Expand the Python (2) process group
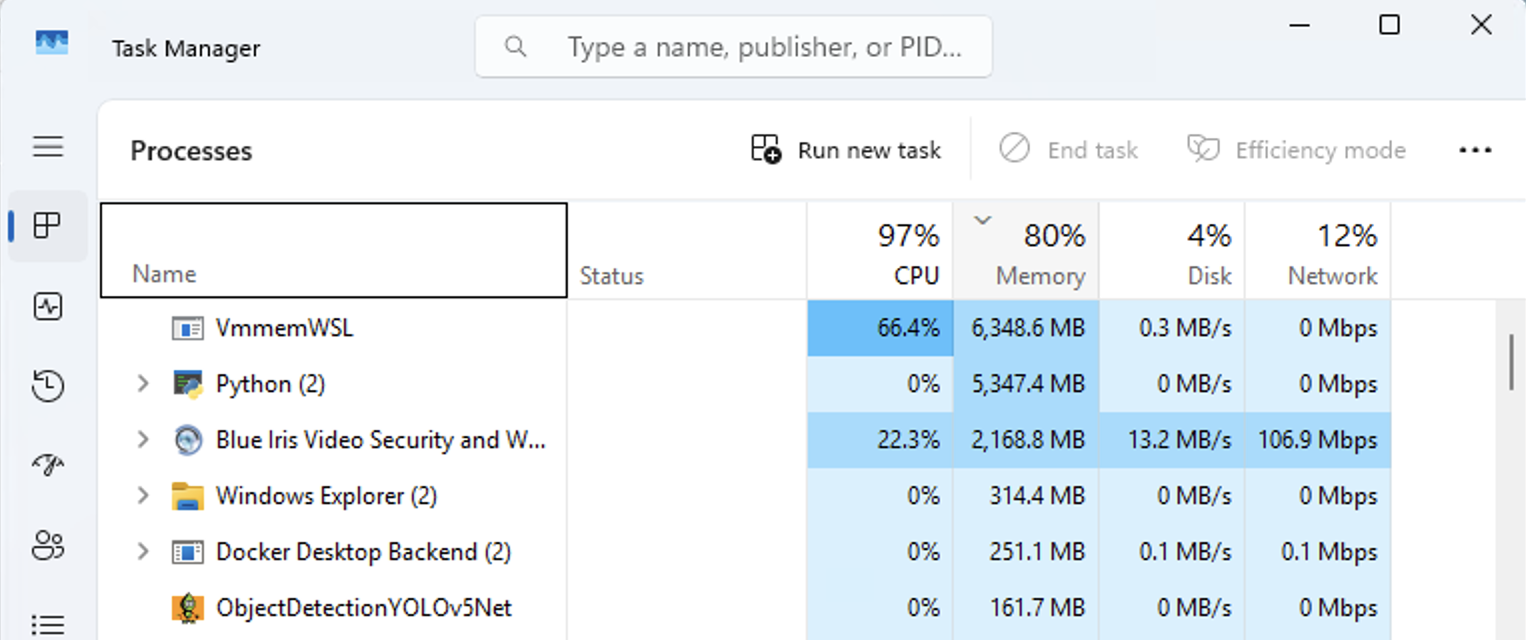 [143, 384]
